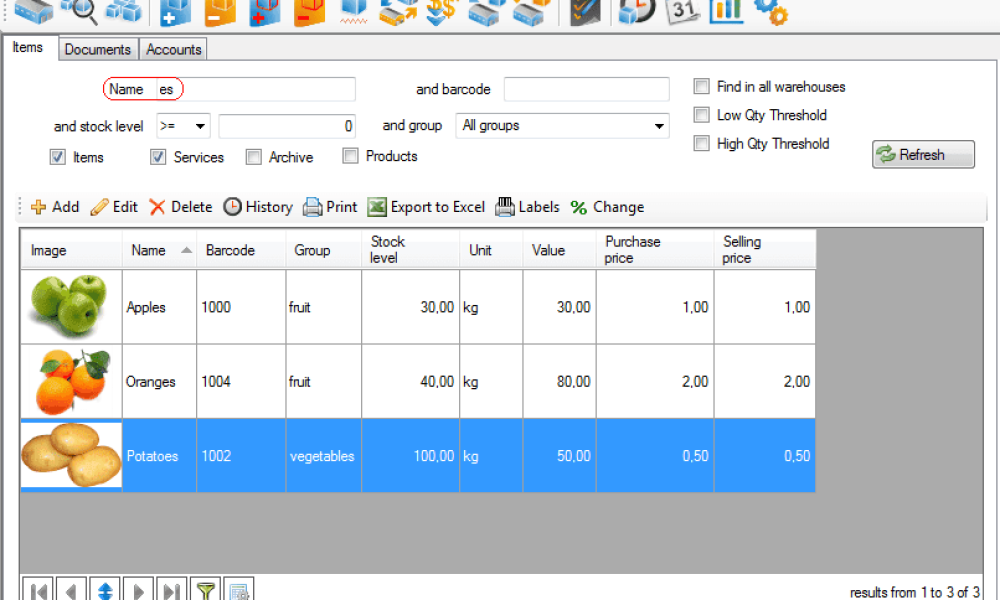
Task: Go to next page of results
Action: tap(138, 589)
